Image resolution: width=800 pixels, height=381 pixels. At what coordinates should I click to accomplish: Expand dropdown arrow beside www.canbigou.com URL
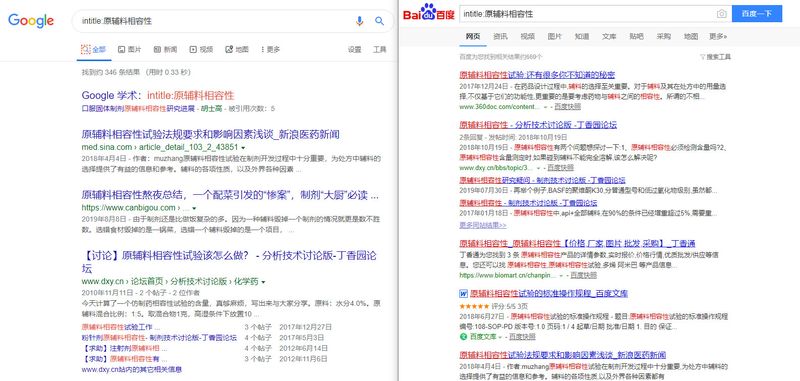[194, 208]
